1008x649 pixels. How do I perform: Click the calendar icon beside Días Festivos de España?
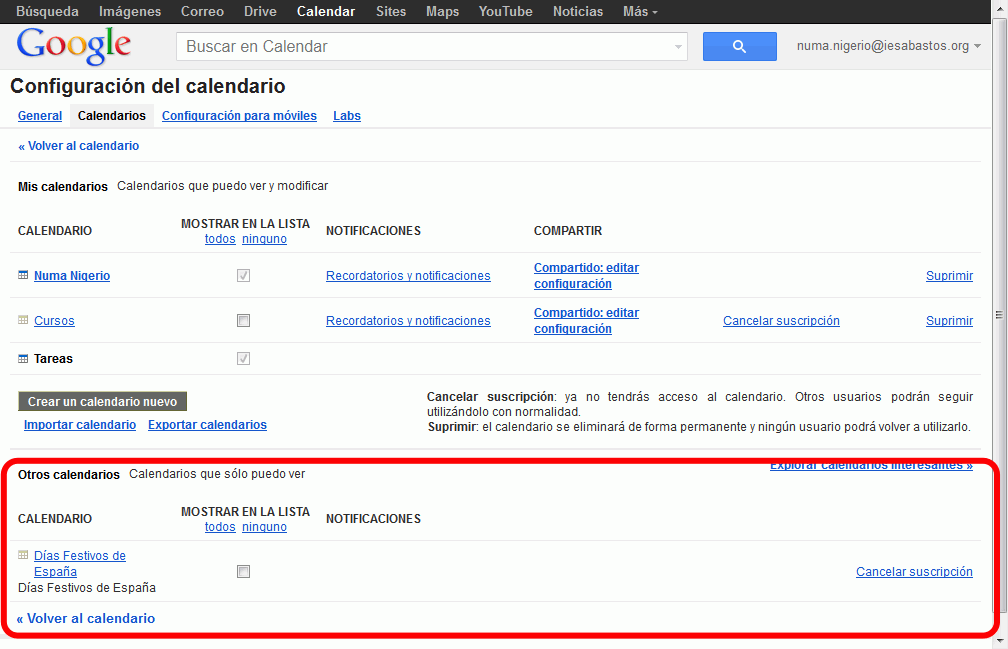(23, 555)
